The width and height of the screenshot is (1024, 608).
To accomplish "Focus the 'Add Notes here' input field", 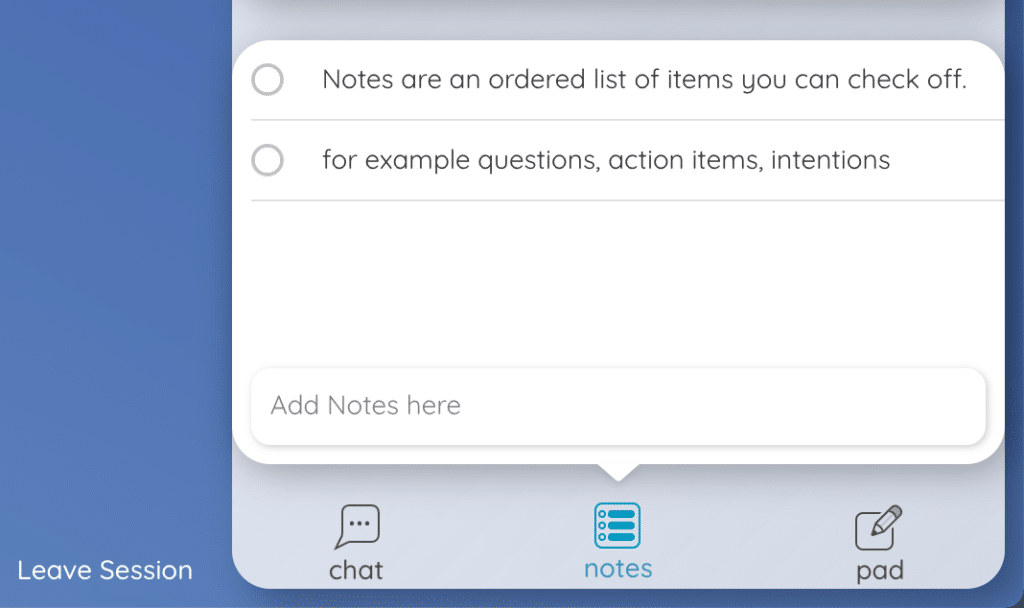I will tap(618, 406).
